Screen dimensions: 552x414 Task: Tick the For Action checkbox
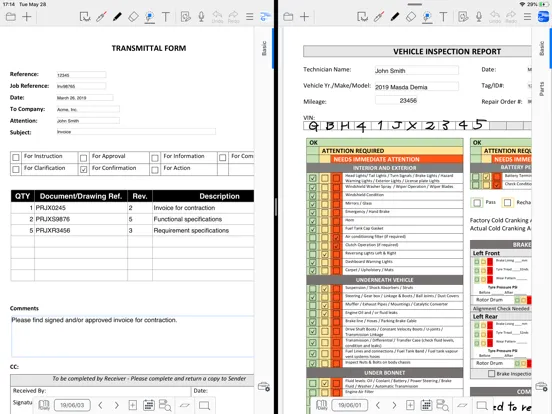pyautogui.click(x=155, y=170)
